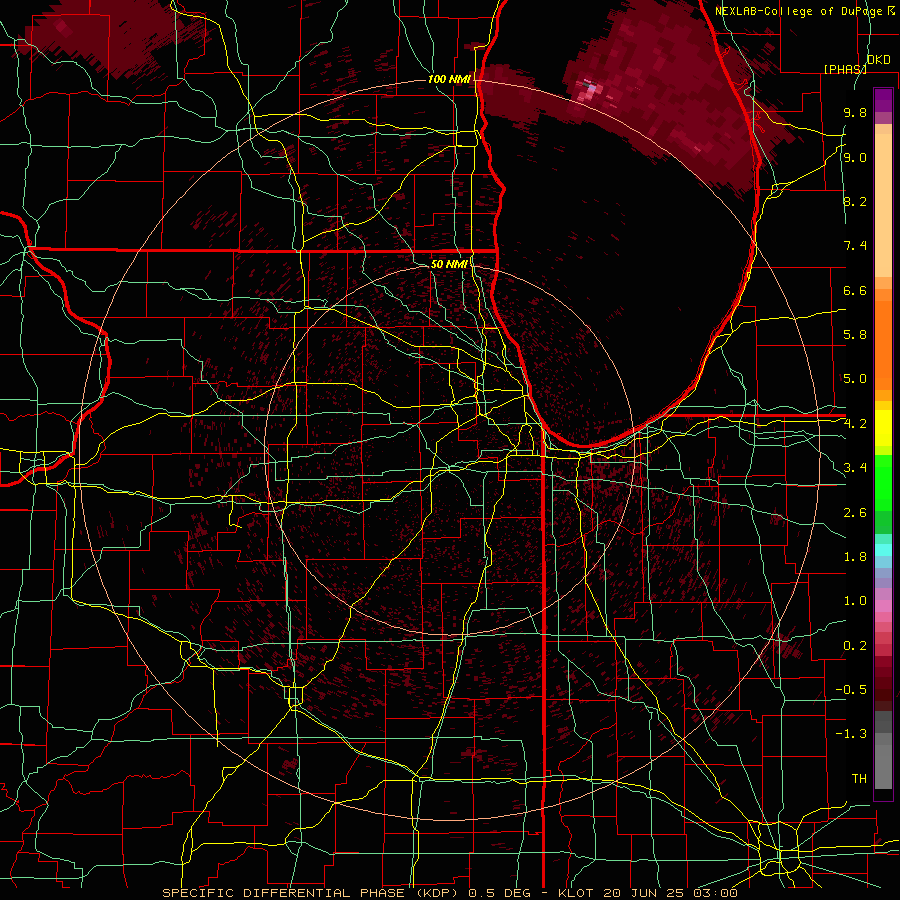Click the TH legend label

pyautogui.click(x=859, y=779)
